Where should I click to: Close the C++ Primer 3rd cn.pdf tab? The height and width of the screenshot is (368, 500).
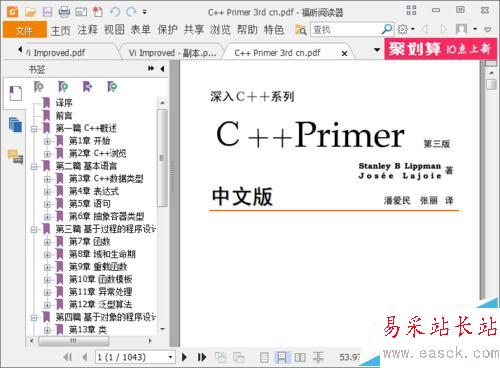345,53
